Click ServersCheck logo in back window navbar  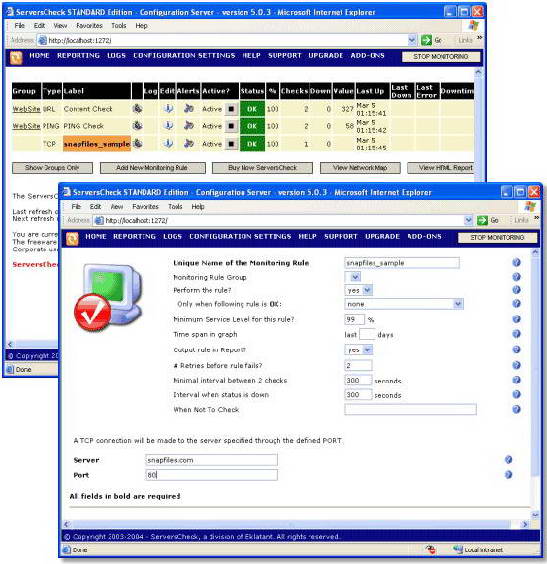16,58
